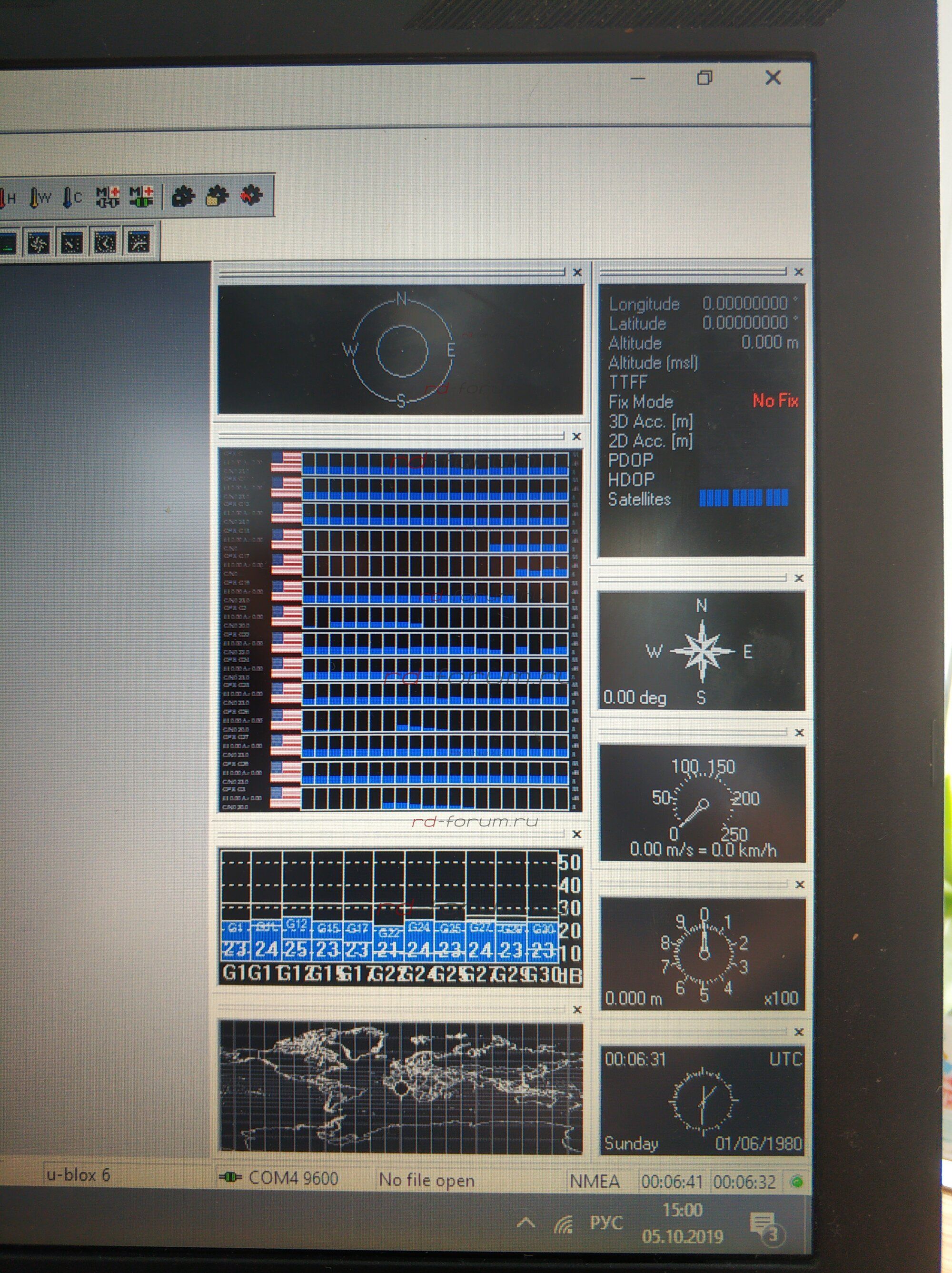The width and height of the screenshot is (952, 1273).
Task: Click the 00:06:32 status bar timer
Action: (x=744, y=1182)
